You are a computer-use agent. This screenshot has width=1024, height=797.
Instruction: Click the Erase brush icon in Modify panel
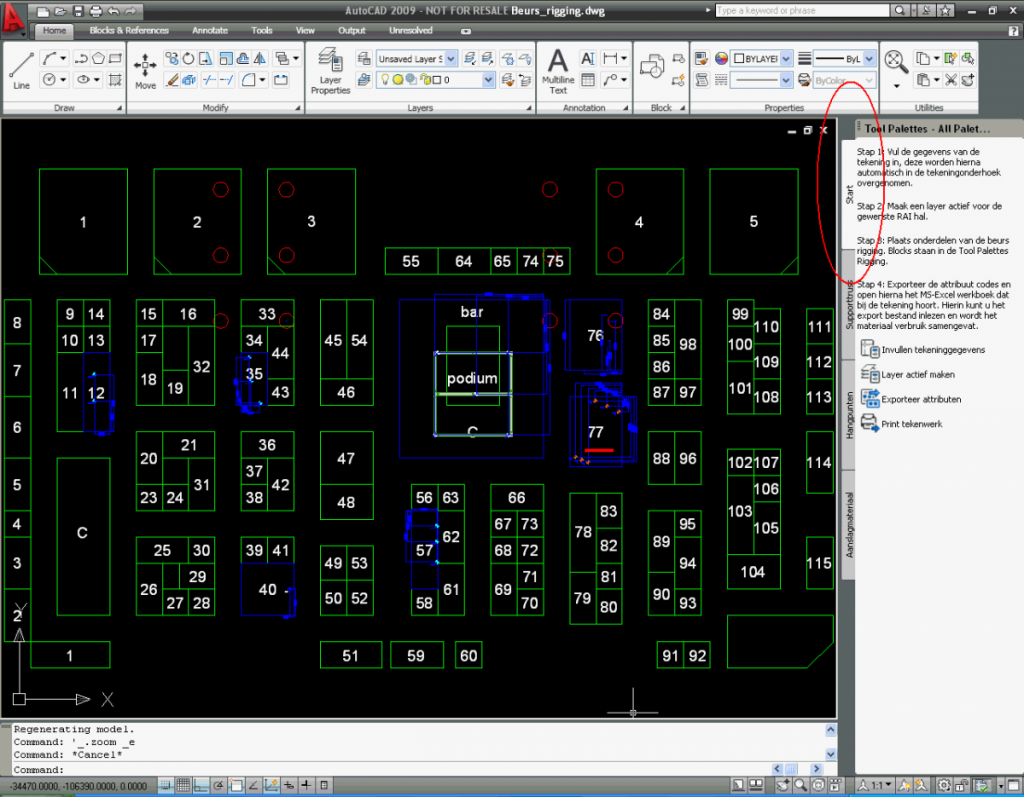(172, 78)
